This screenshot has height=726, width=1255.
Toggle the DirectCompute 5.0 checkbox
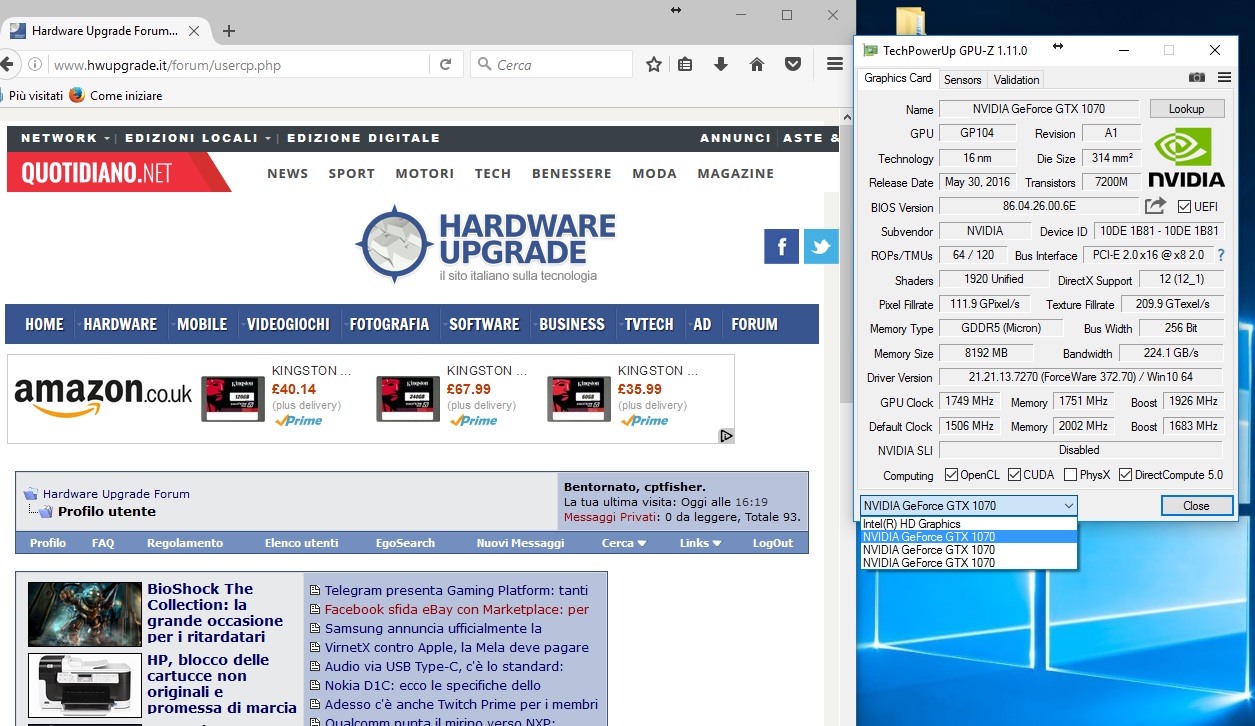[x=1125, y=475]
